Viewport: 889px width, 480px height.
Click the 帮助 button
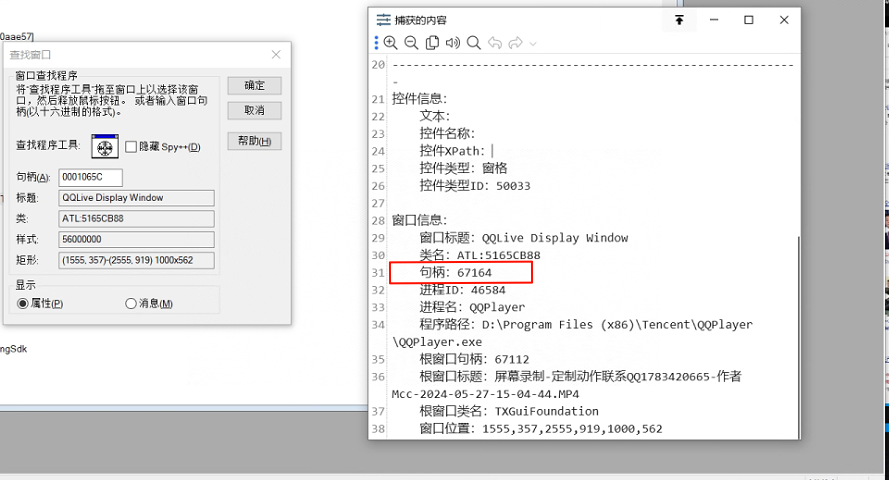255,141
